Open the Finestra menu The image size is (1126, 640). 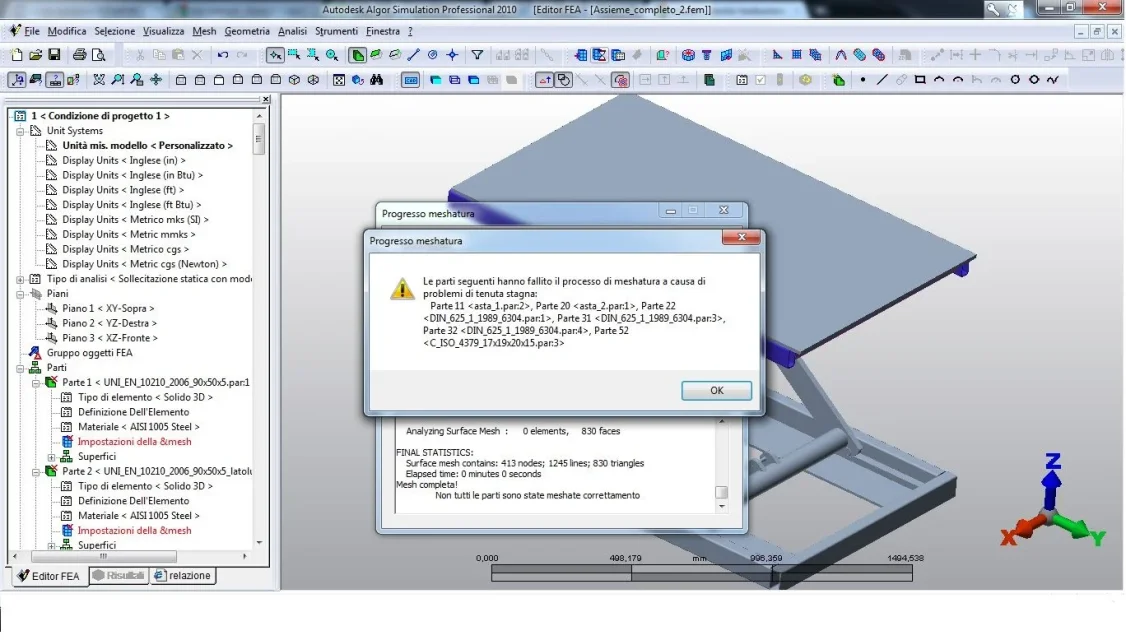pos(383,31)
